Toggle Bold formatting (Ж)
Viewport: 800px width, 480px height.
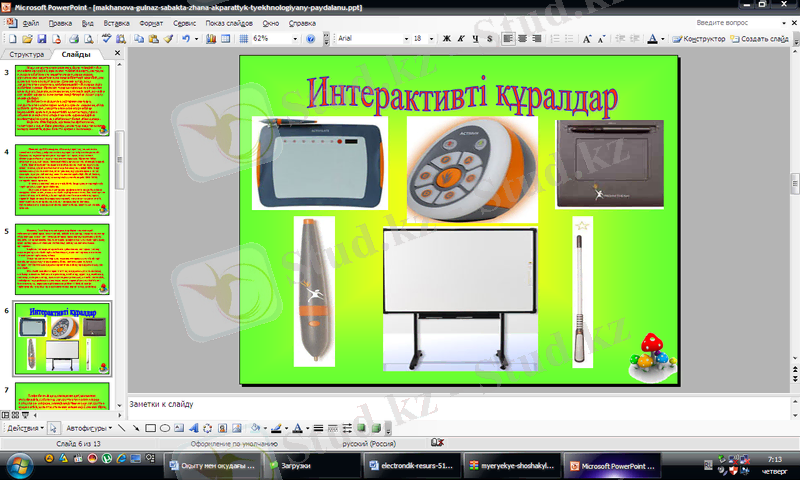446,38
